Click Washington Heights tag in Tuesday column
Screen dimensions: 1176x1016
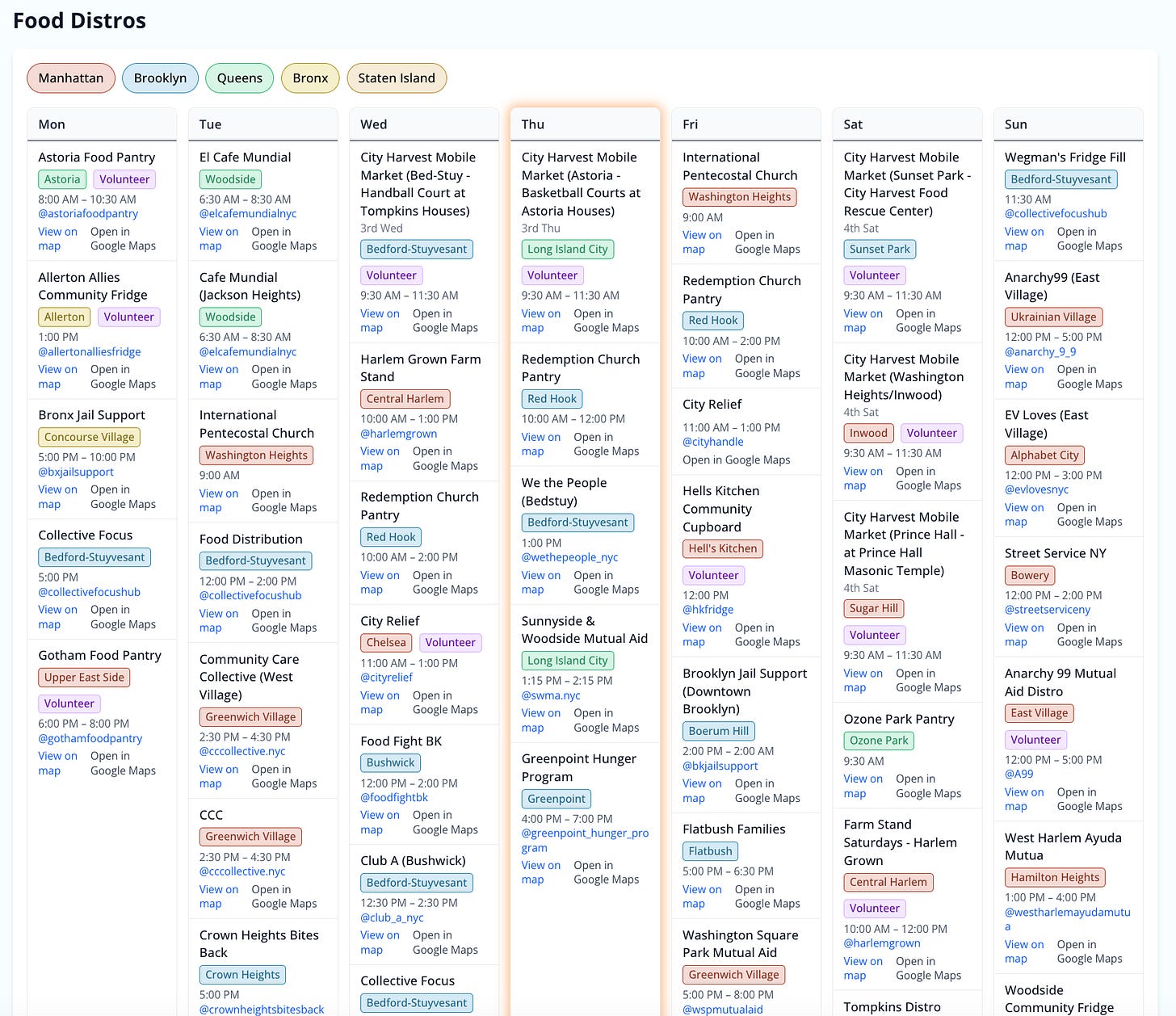click(x=256, y=456)
